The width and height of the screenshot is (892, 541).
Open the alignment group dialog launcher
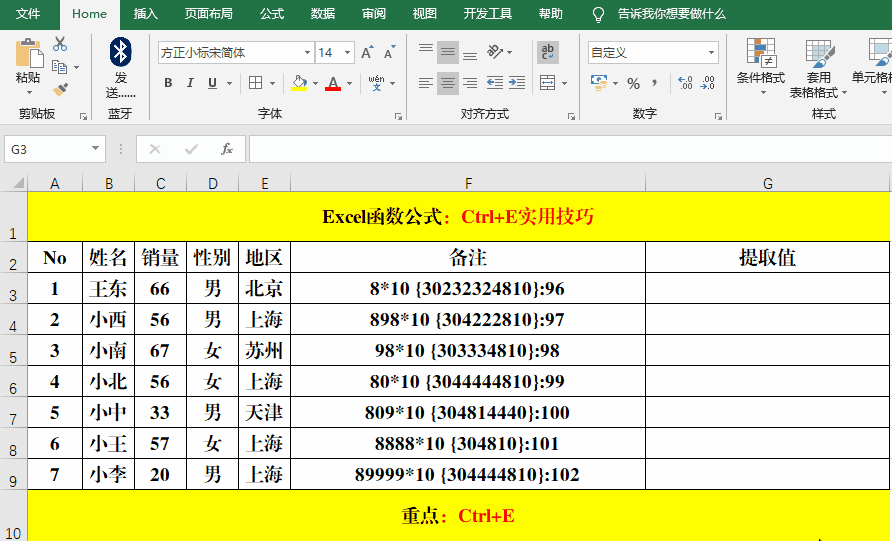click(x=571, y=116)
